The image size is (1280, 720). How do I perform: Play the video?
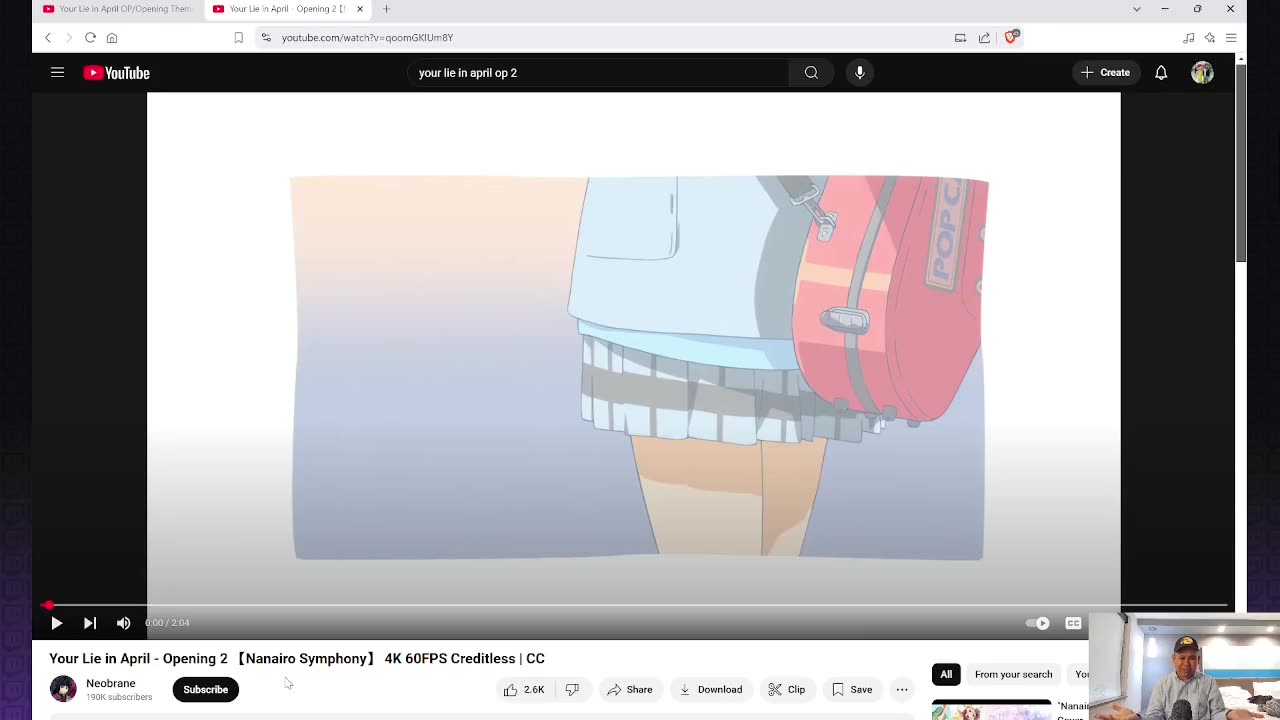tap(56, 623)
